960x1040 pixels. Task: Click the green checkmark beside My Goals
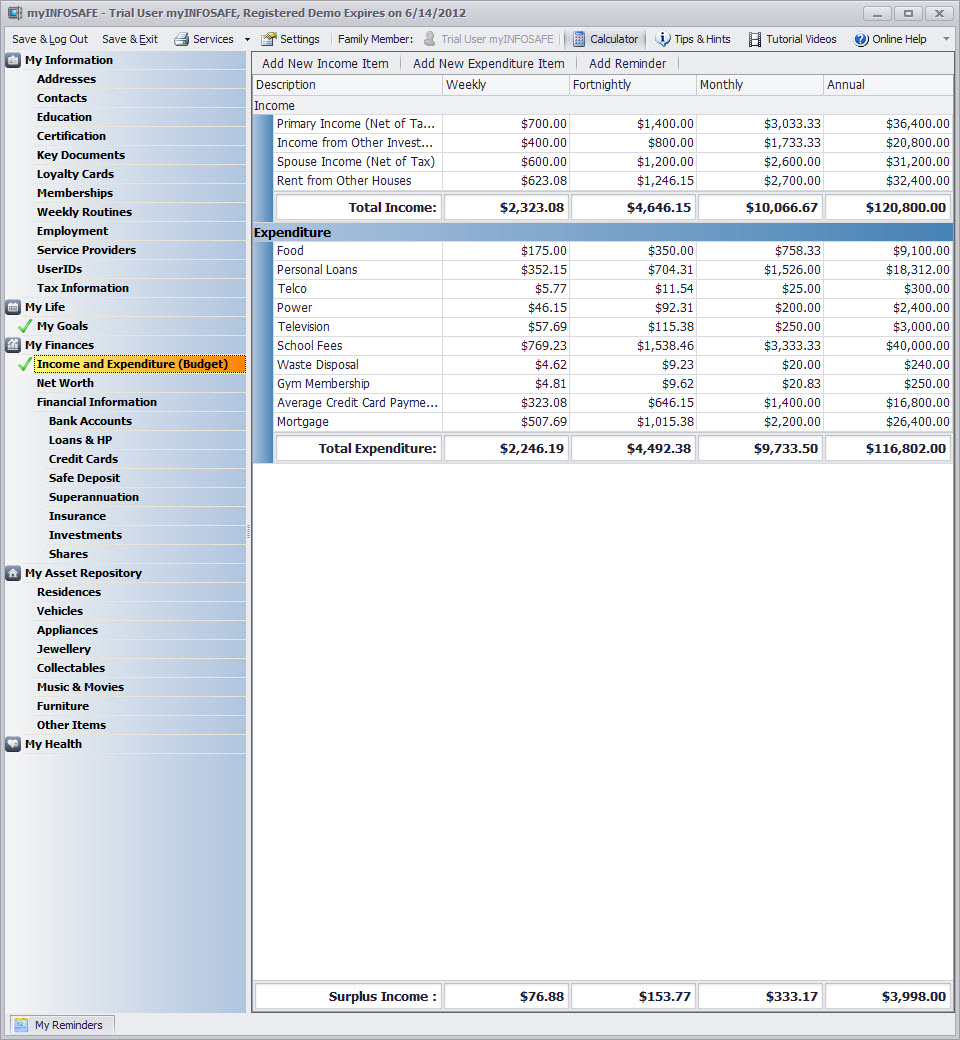pyautogui.click(x=25, y=326)
